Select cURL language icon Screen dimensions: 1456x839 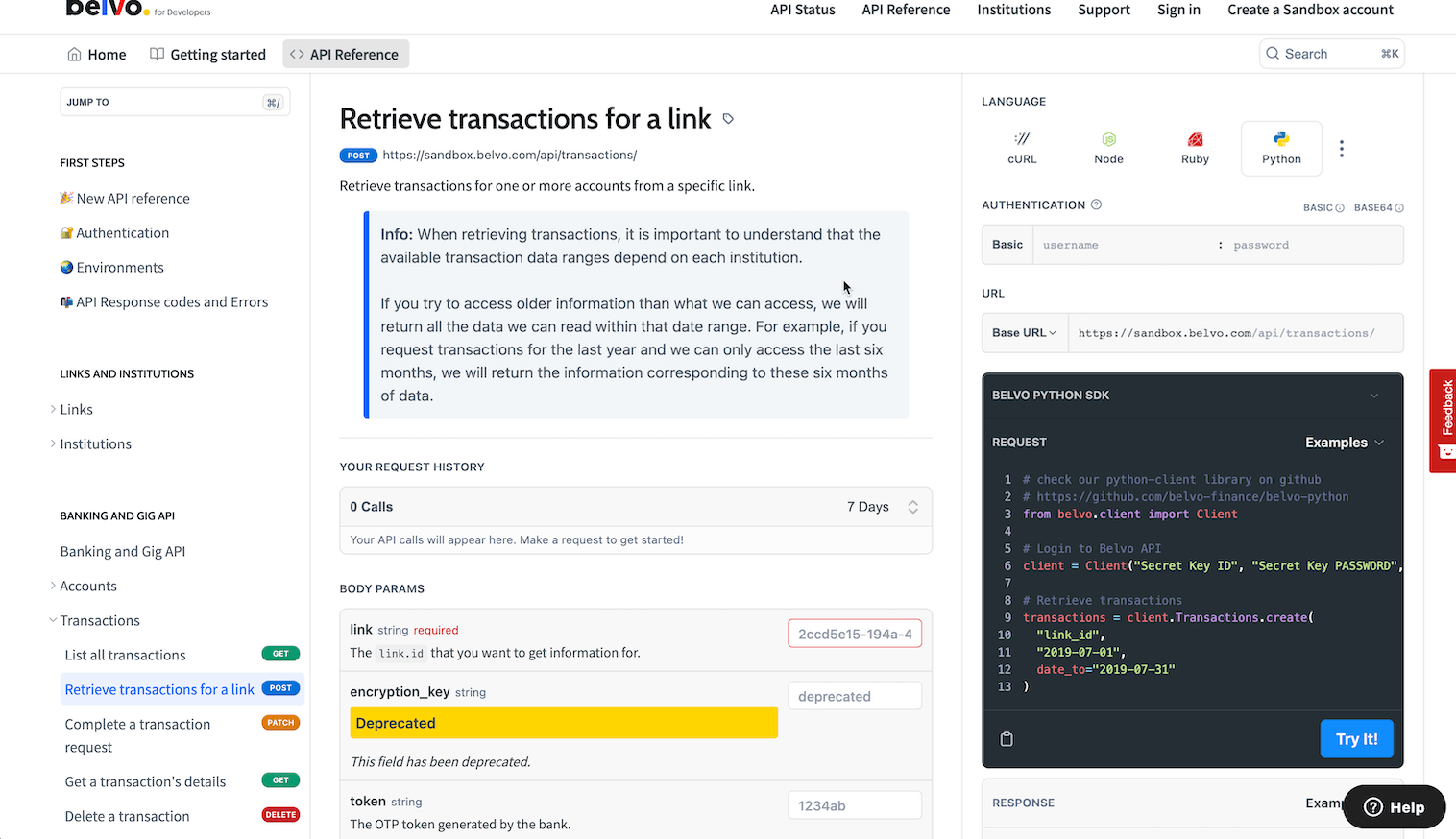1022,139
